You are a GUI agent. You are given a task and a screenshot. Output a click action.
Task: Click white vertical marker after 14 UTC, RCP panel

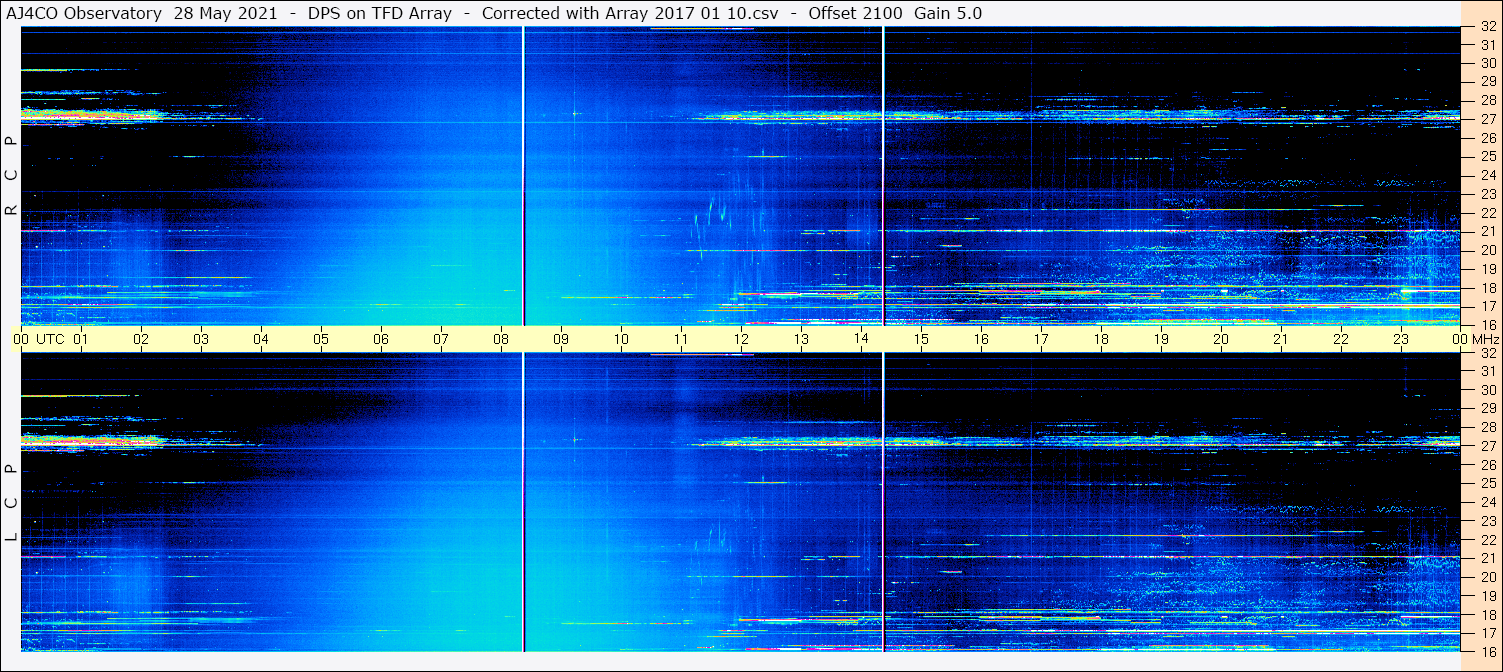tap(883, 176)
